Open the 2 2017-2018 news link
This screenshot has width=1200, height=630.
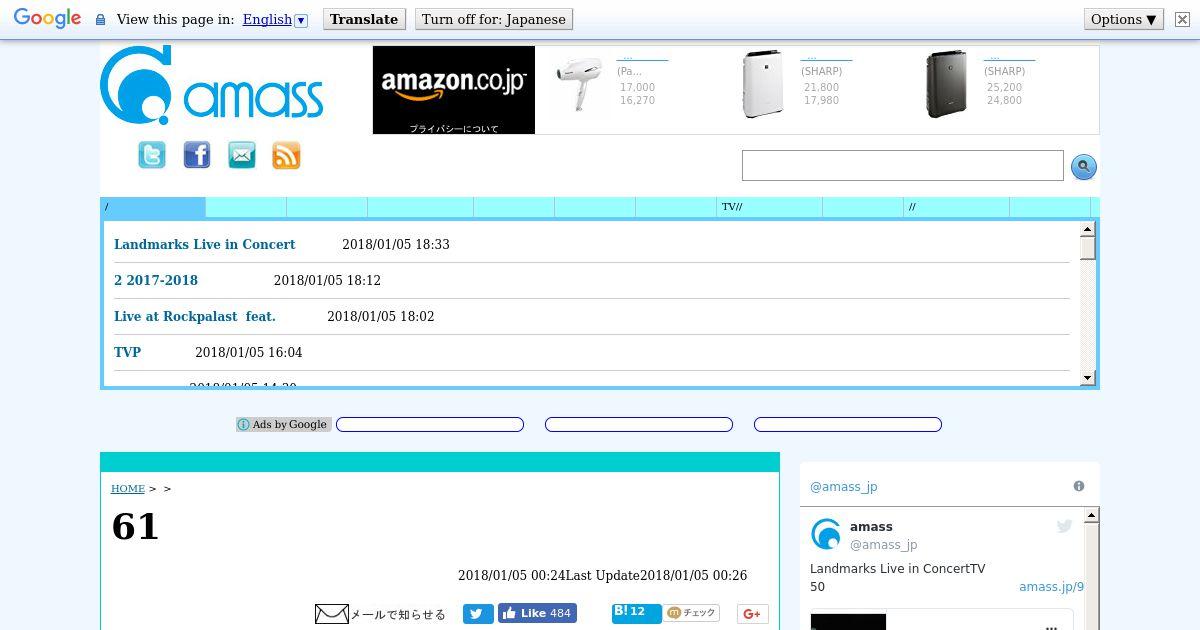pyautogui.click(x=156, y=280)
